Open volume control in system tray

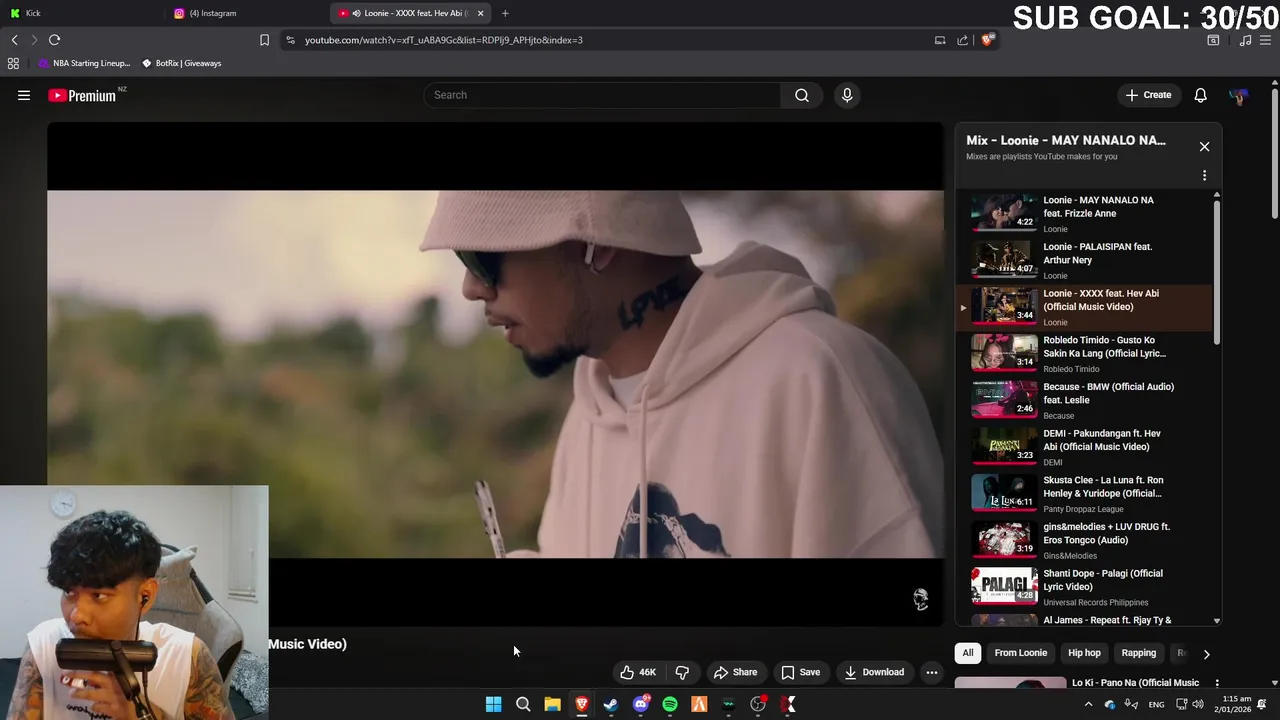coord(1198,705)
